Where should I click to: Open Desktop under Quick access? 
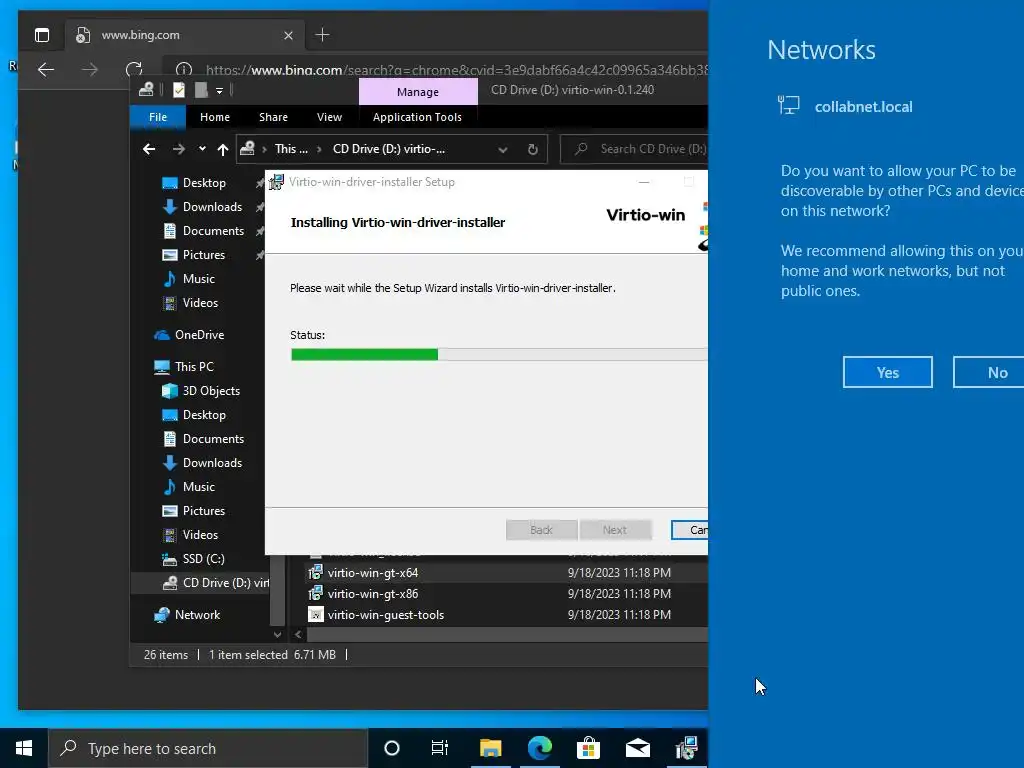[x=204, y=183]
